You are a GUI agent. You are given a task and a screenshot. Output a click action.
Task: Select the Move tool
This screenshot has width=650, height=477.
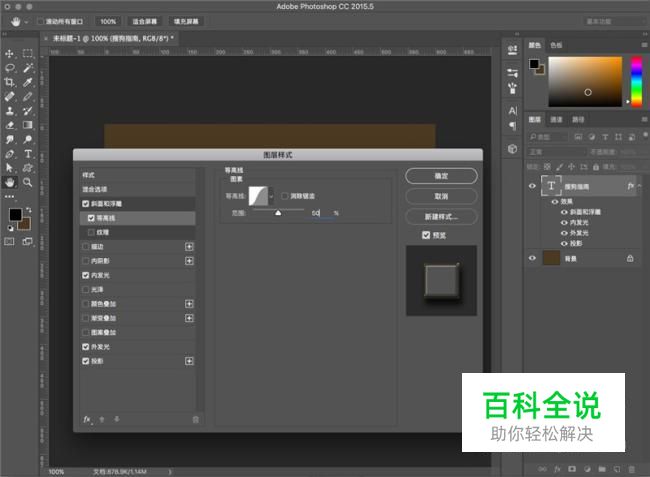[10, 53]
